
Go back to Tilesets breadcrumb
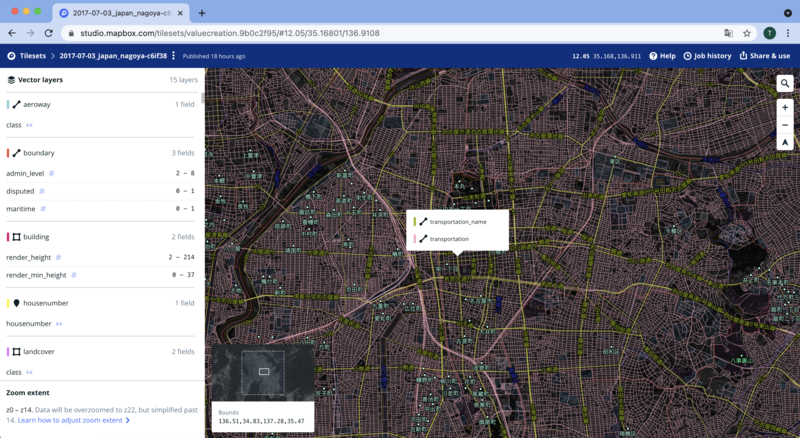tap(33, 56)
